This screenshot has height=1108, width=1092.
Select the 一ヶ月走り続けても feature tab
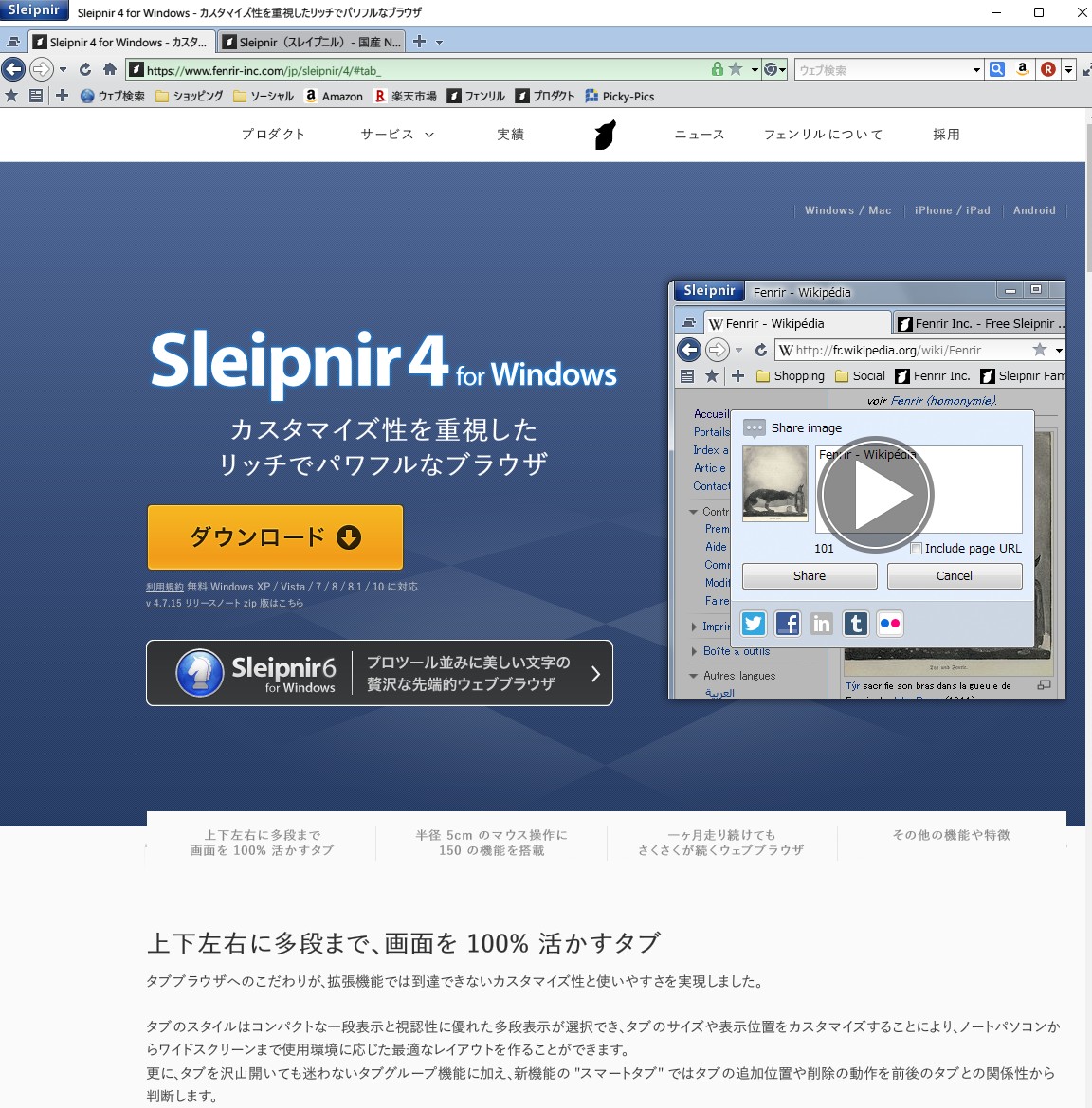tap(721, 843)
